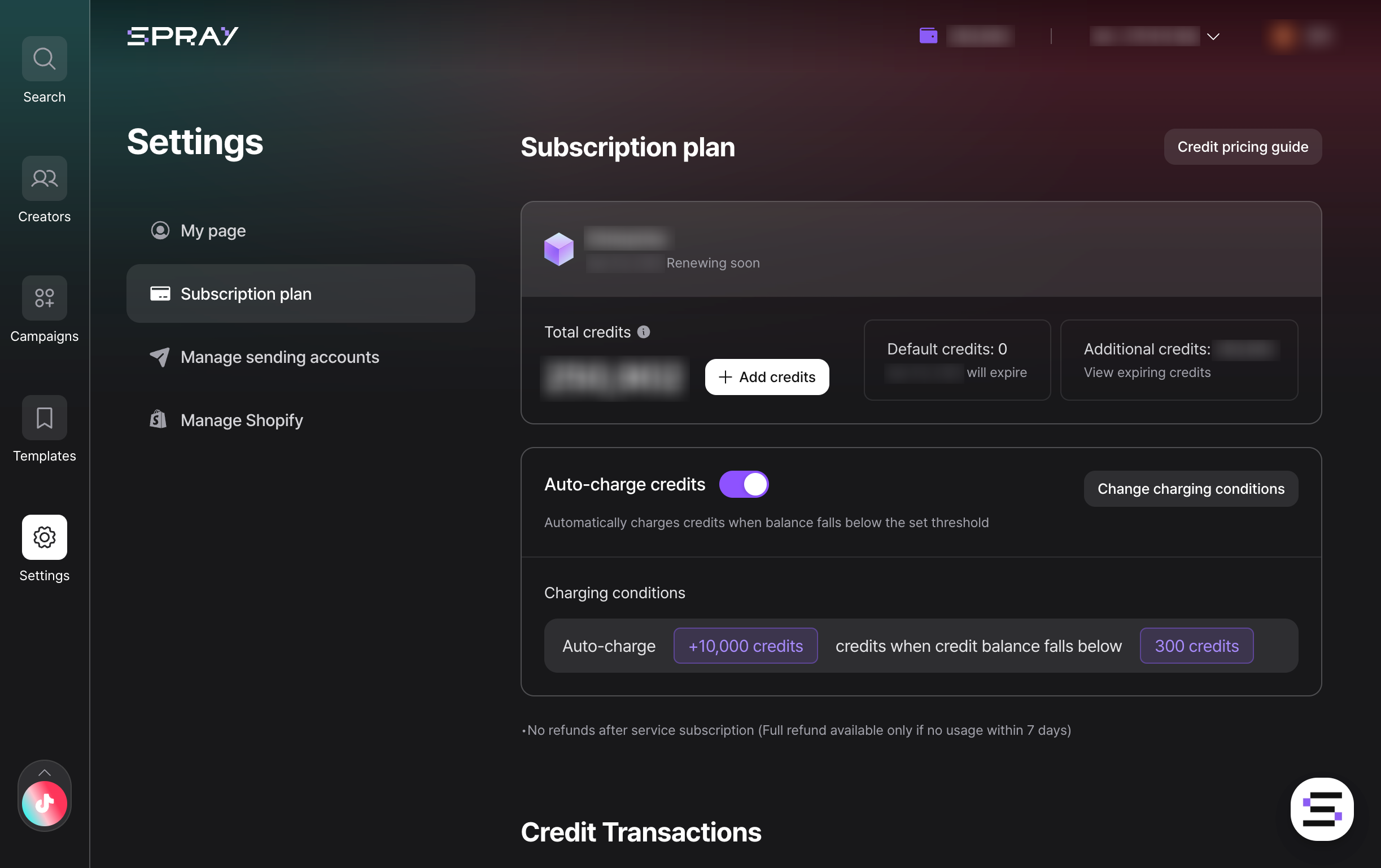Click View expiring credits link
1381x868 pixels.
pos(1147,372)
